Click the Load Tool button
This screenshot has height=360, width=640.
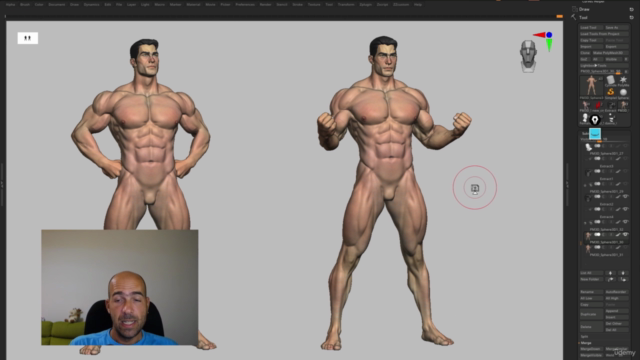tap(592, 27)
